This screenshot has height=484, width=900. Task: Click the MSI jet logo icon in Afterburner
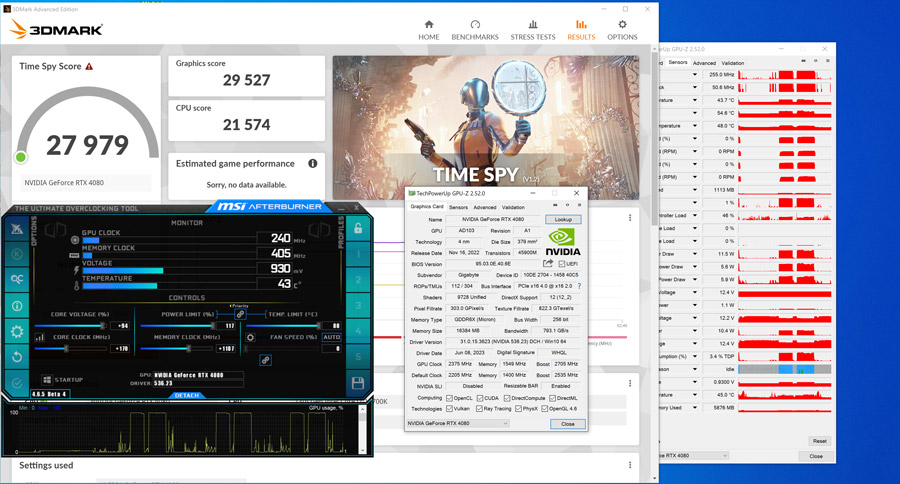point(17,229)
